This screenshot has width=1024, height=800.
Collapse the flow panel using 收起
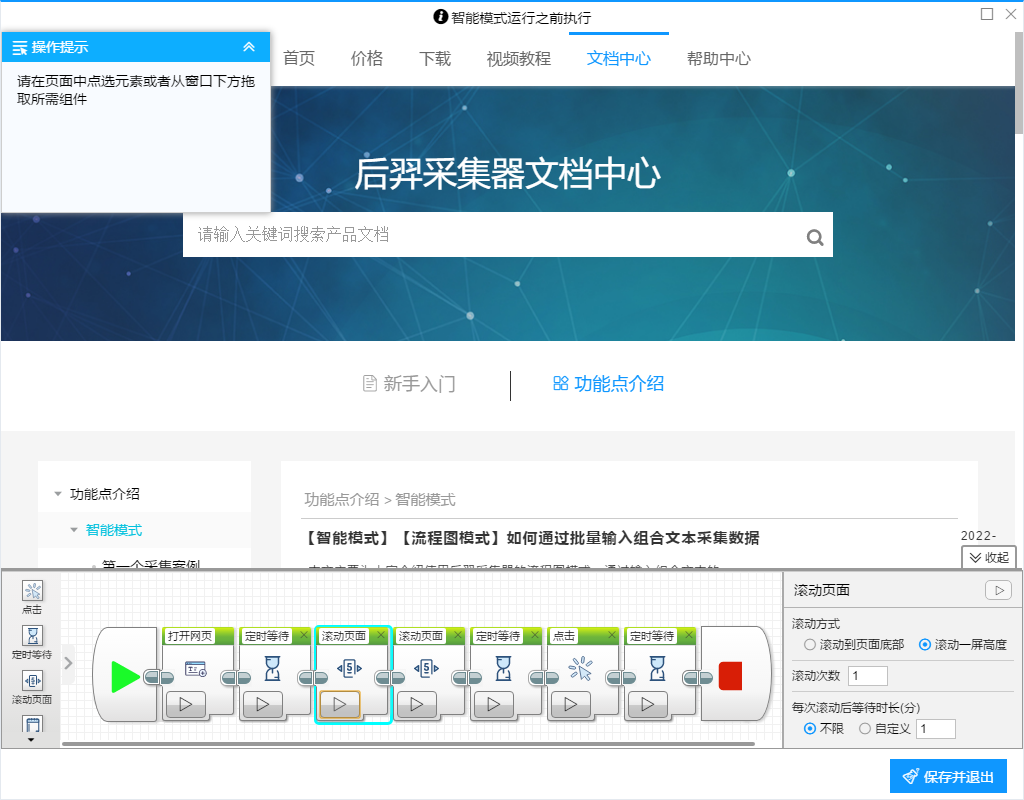[x=989, y=558]
